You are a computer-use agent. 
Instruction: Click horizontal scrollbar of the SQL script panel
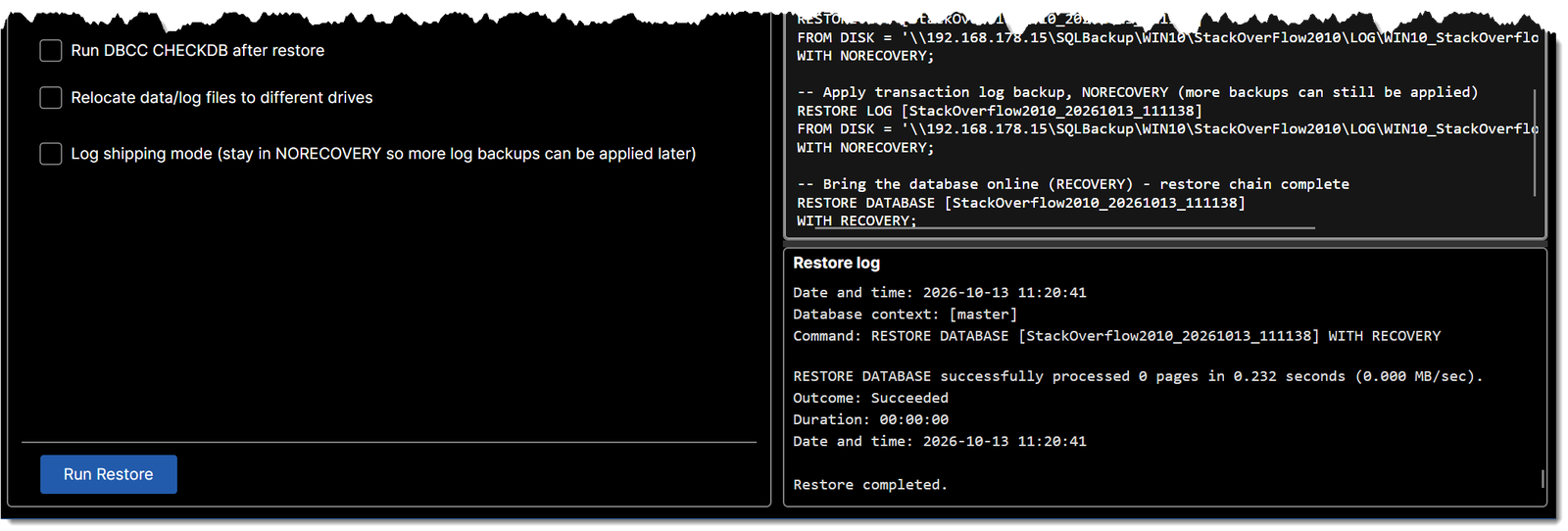(x=1067, y=228)
